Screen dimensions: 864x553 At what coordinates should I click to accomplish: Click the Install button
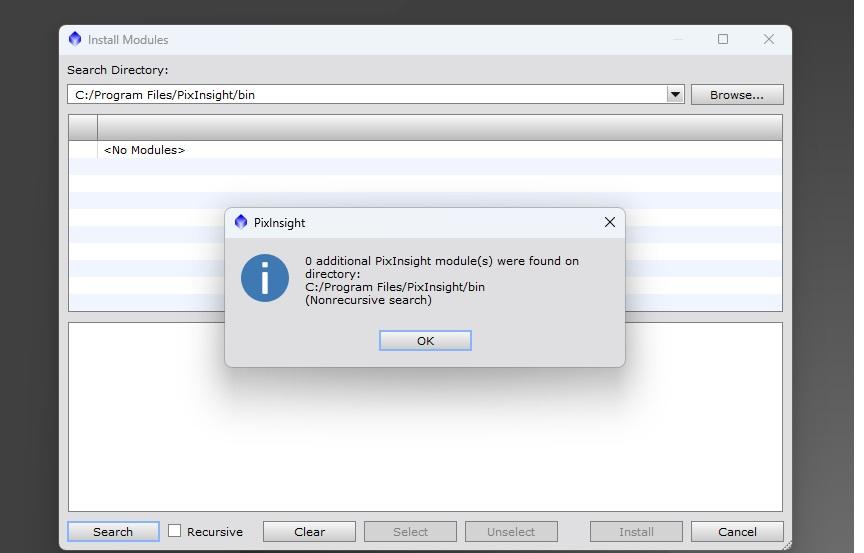point(635,531)
